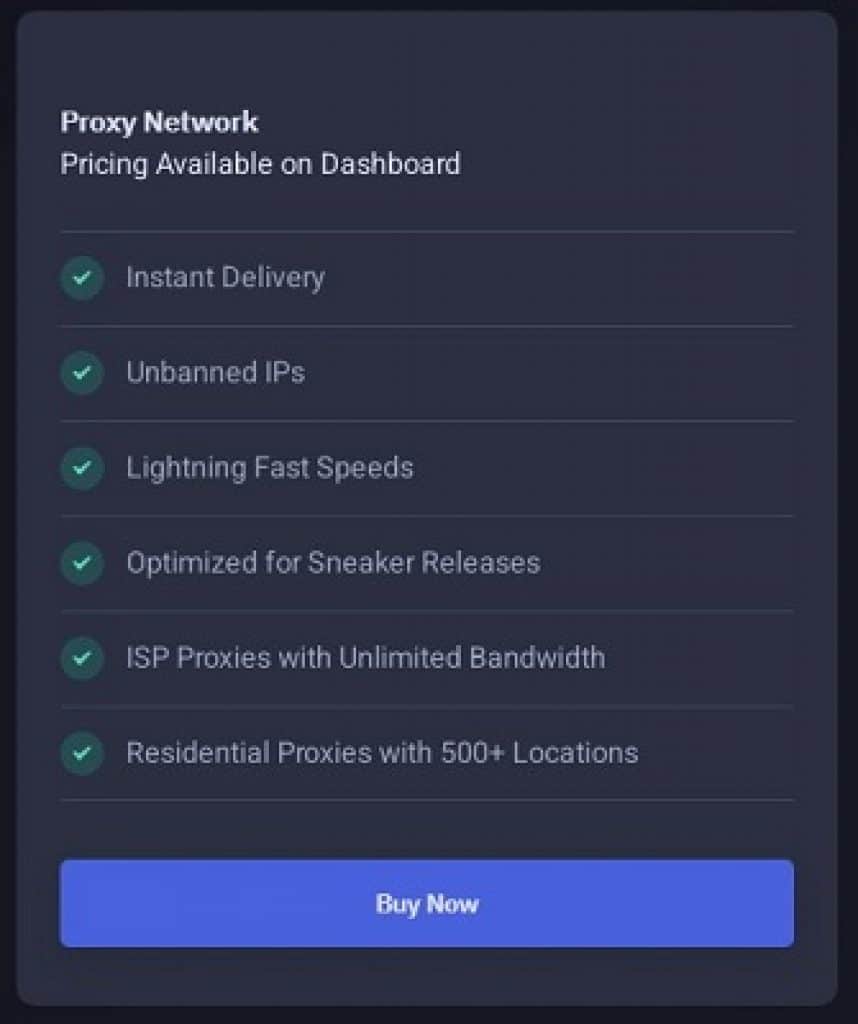This screenshot has height=1024, width=858.
Task: Click divider between Instant Delivery and Unbanned IPs
Action: pyautogui.click(x=427, y=326)
